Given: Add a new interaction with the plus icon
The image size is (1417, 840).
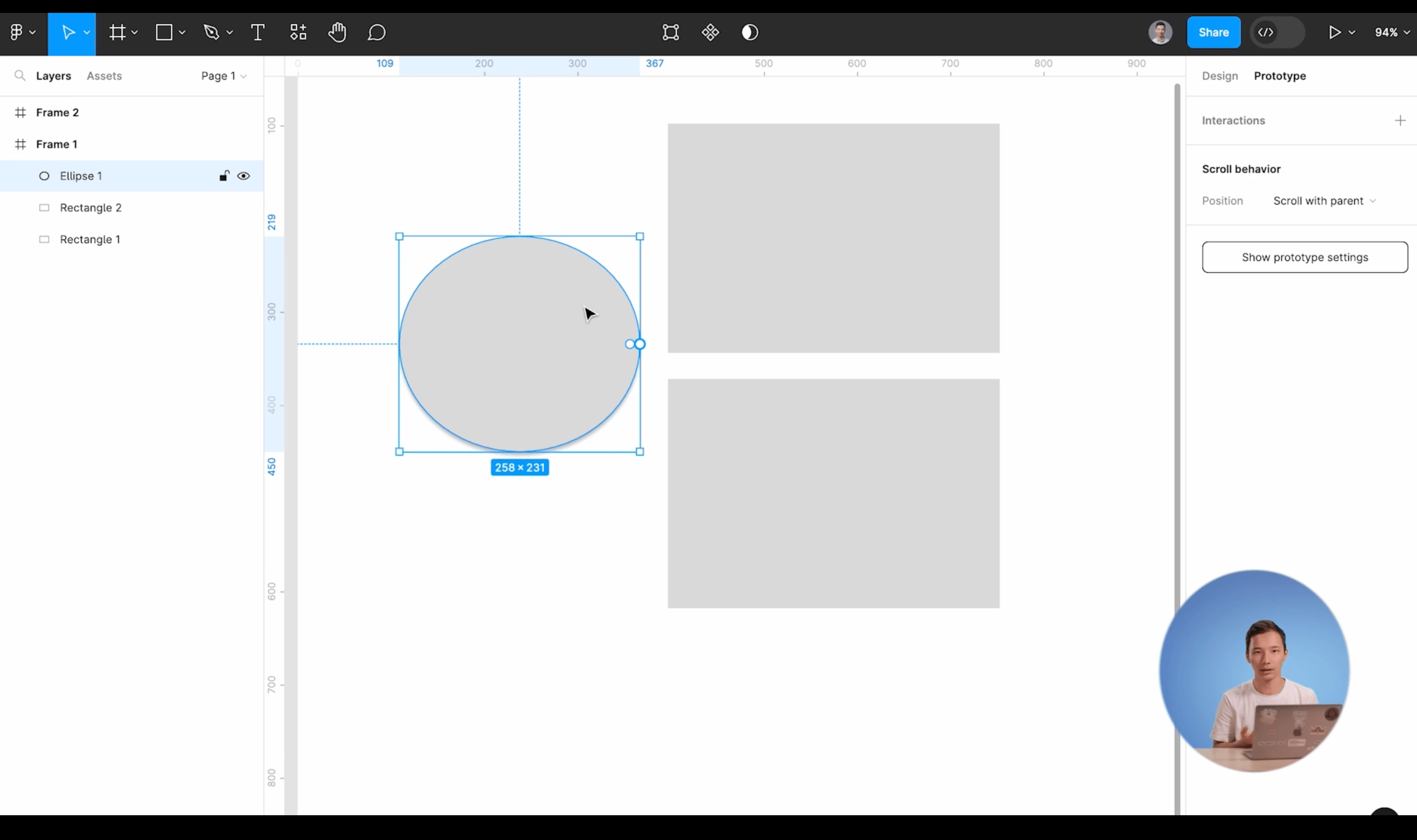Looking at the screenshot, I should [1401, 120].
